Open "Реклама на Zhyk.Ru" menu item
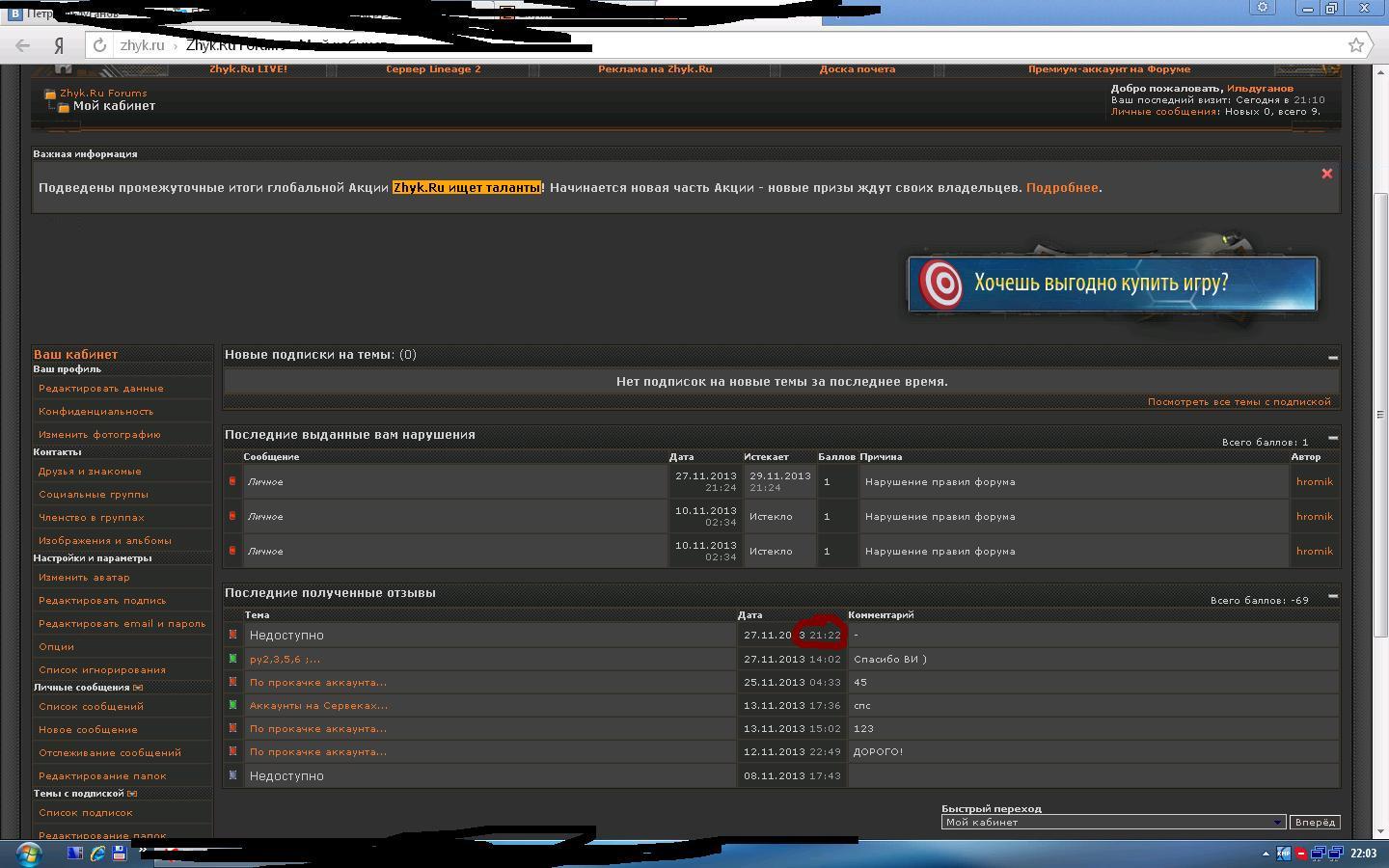The image size is (1389, 868). coord(655,69)
